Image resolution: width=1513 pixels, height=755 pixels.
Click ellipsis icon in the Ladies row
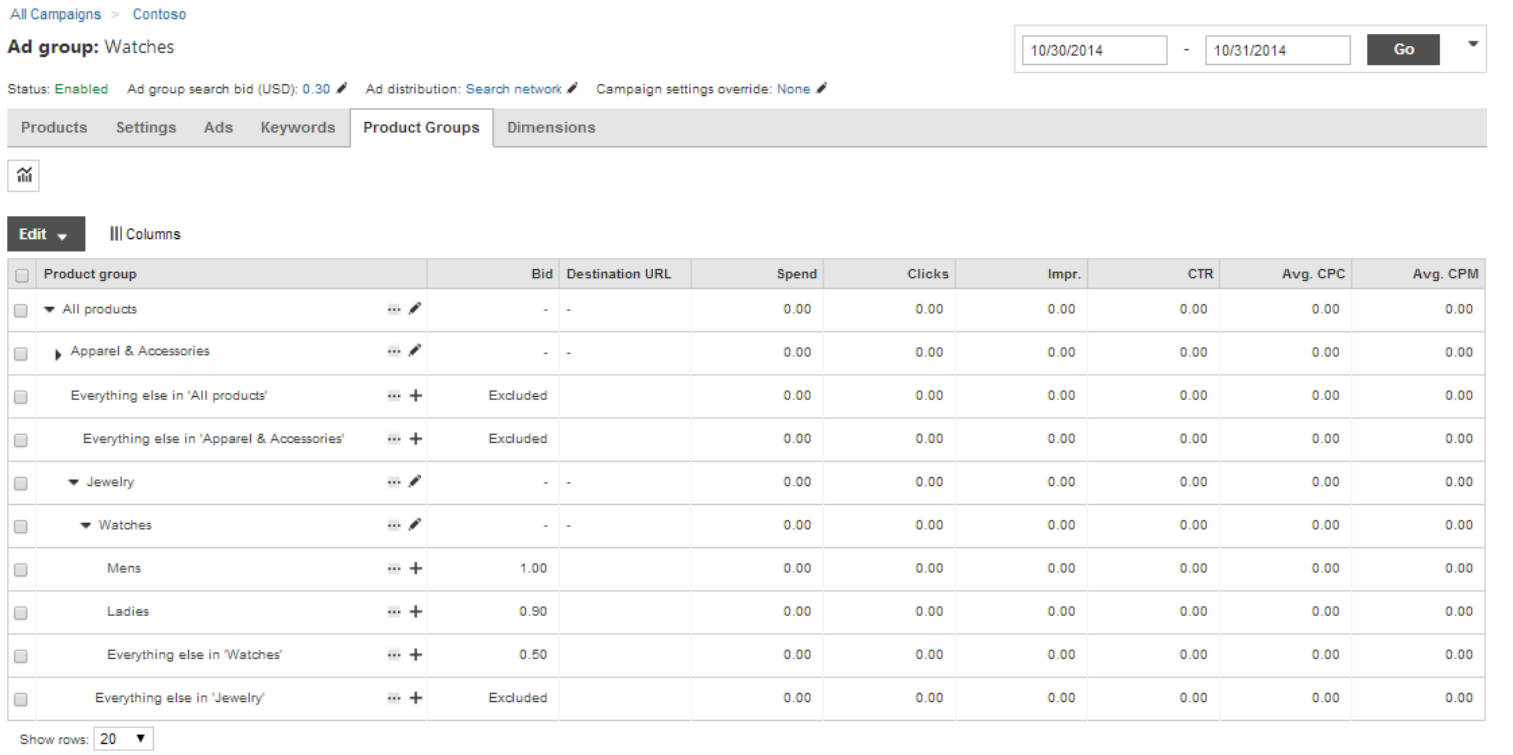tap(394, 612)
